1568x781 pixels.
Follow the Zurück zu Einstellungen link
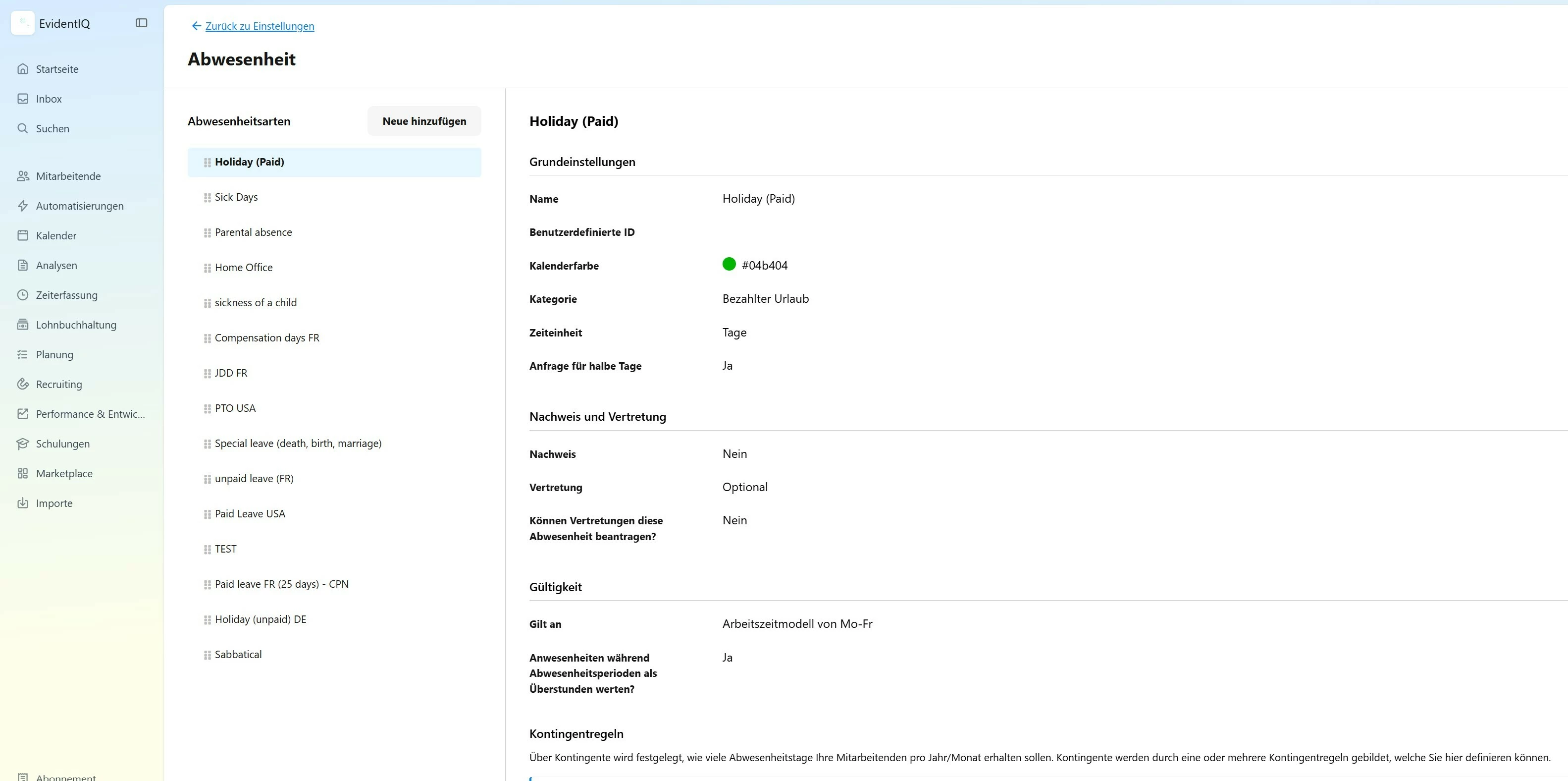260,26
